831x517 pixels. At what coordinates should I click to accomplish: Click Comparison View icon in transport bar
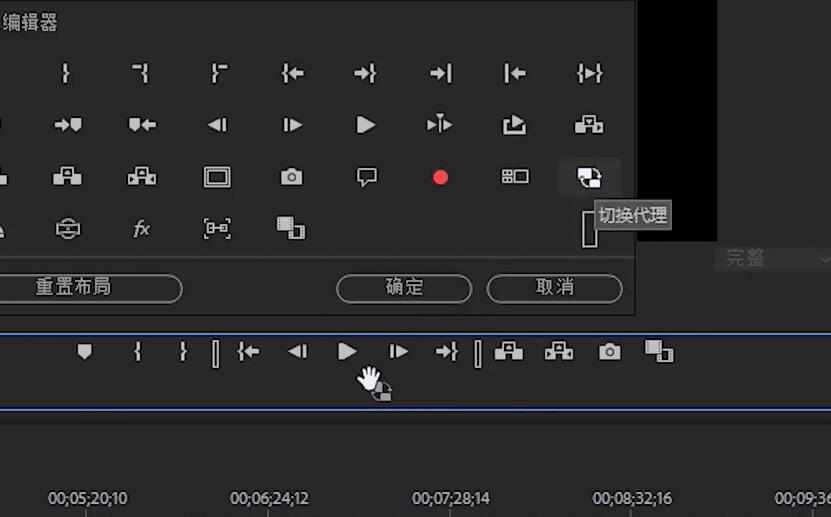point(658,351)
